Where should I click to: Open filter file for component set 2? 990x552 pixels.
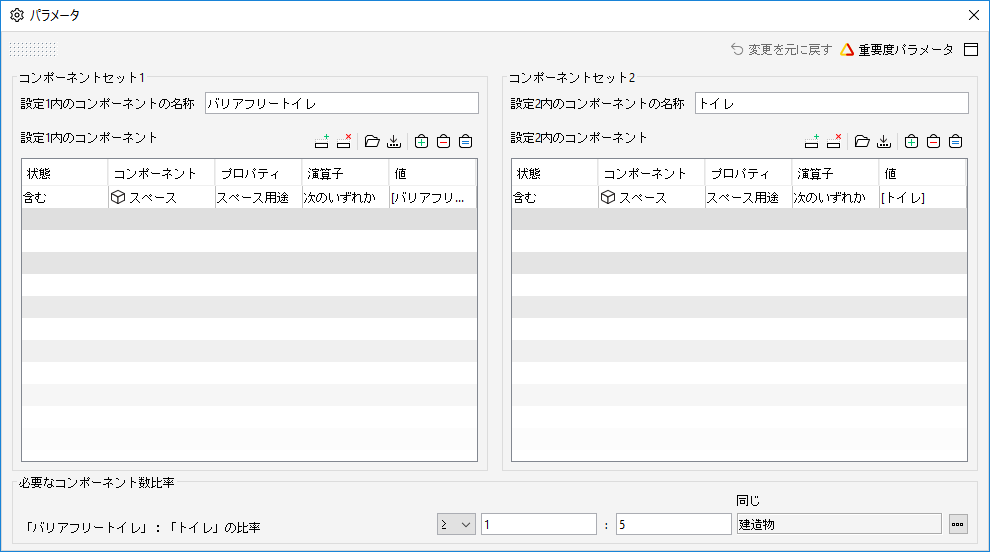coord(862,141)
